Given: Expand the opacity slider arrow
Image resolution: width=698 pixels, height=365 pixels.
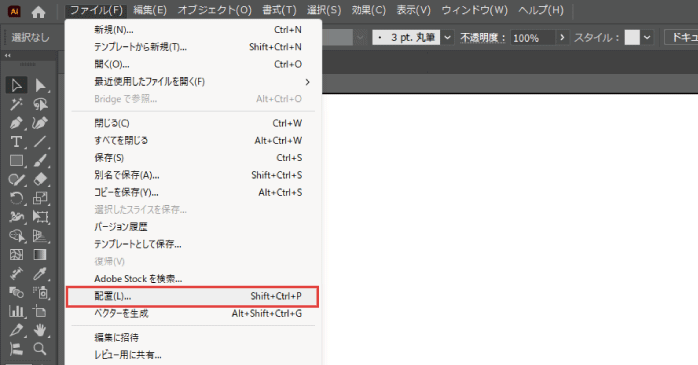Looking at the screenshot, I should (562, 37).
